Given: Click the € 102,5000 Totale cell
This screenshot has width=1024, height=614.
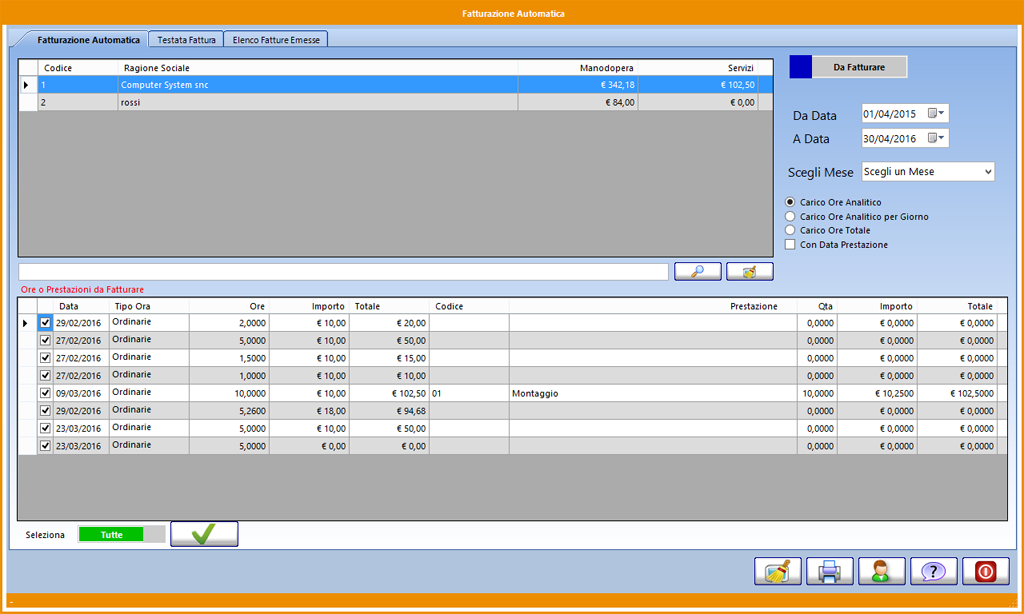Looking at the screenshot, I should [x=957, y=393].
